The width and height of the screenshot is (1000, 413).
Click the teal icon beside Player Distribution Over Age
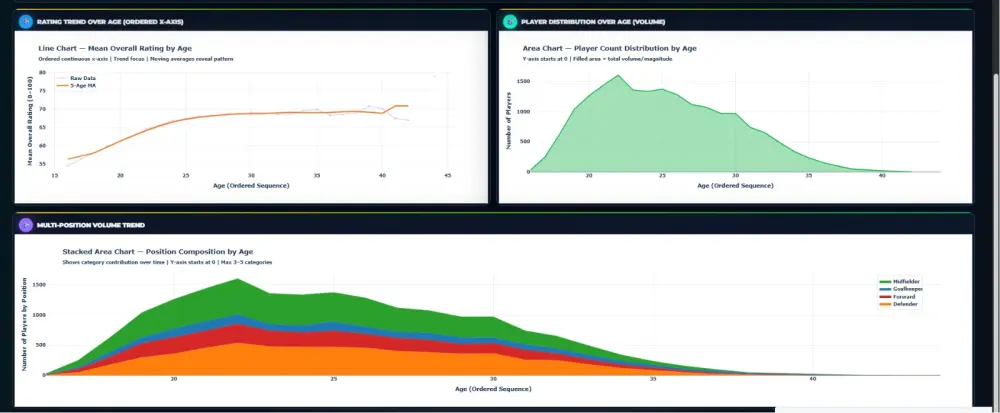(510, 22)
